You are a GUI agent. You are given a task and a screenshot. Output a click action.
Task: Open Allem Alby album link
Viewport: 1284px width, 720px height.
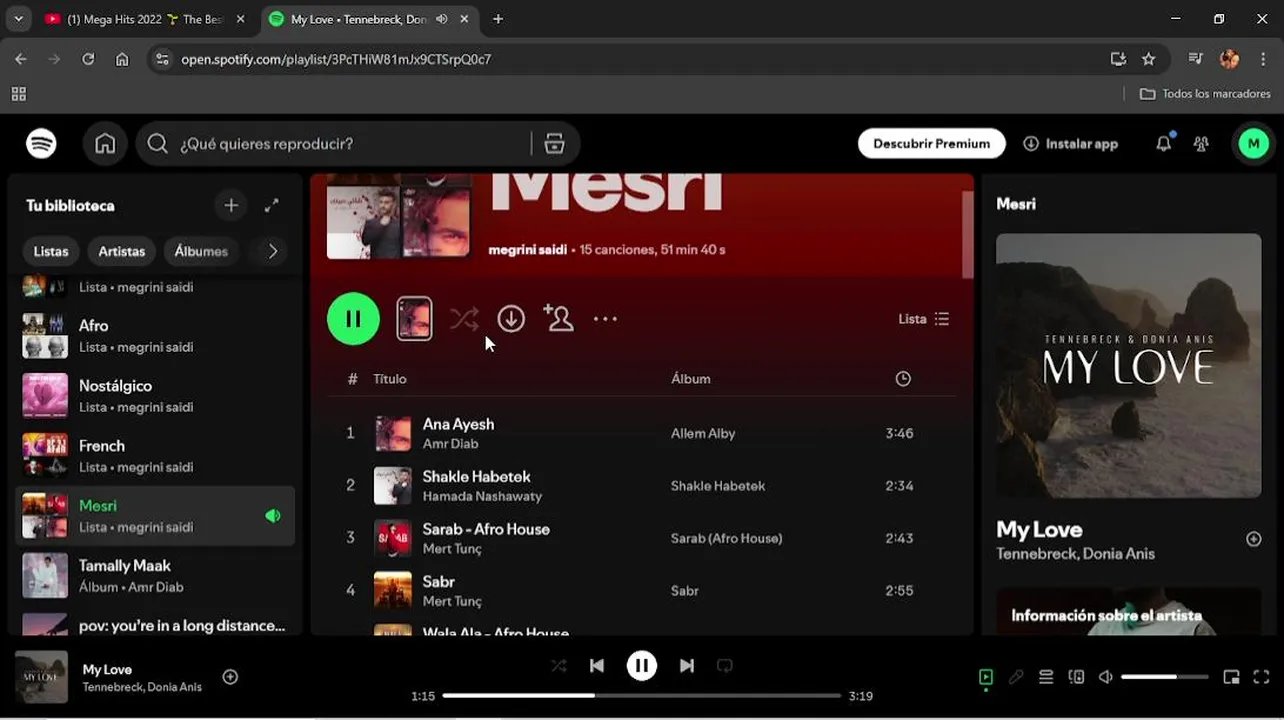703,433
